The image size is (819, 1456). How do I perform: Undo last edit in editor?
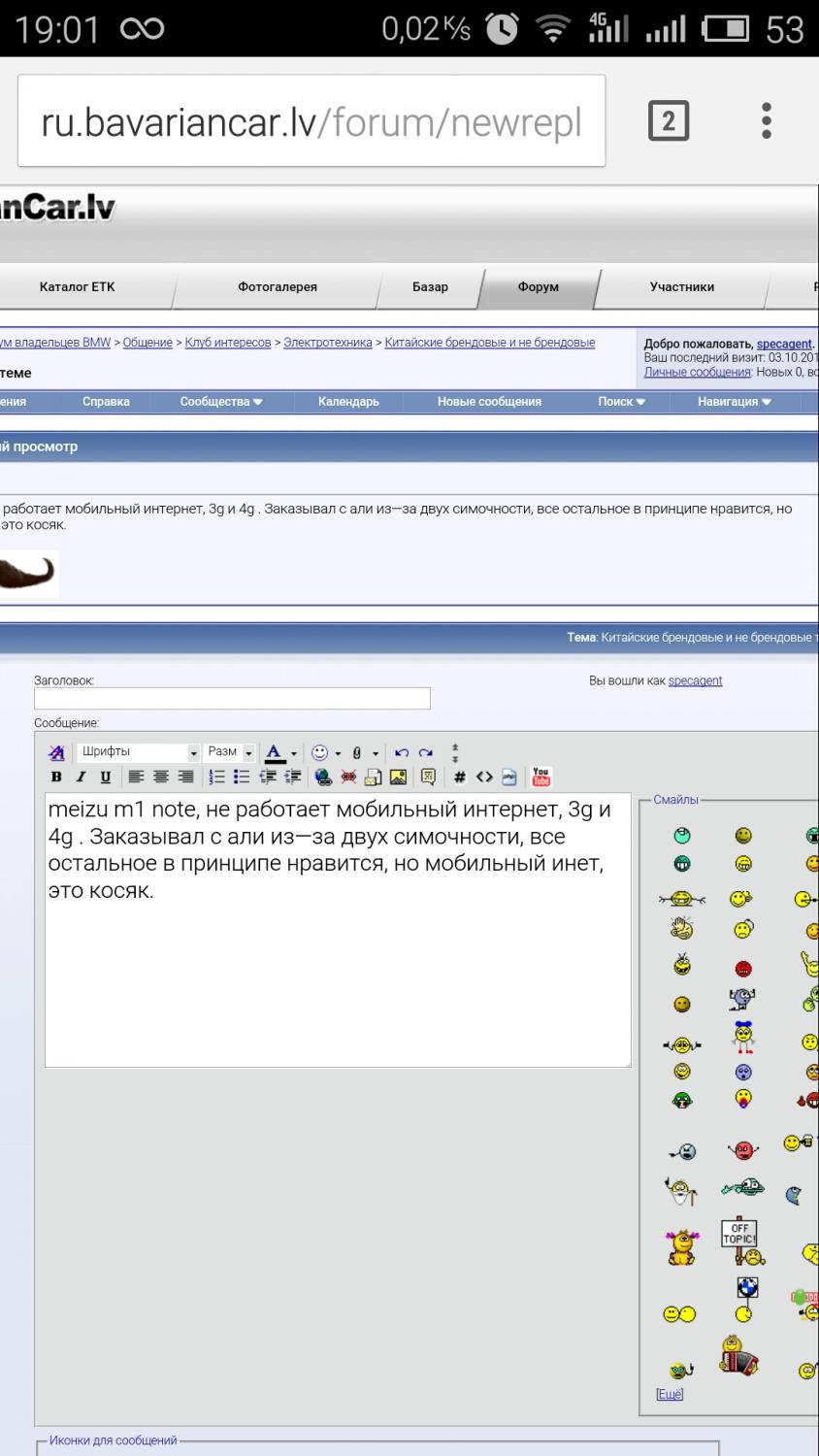(401, 752)
